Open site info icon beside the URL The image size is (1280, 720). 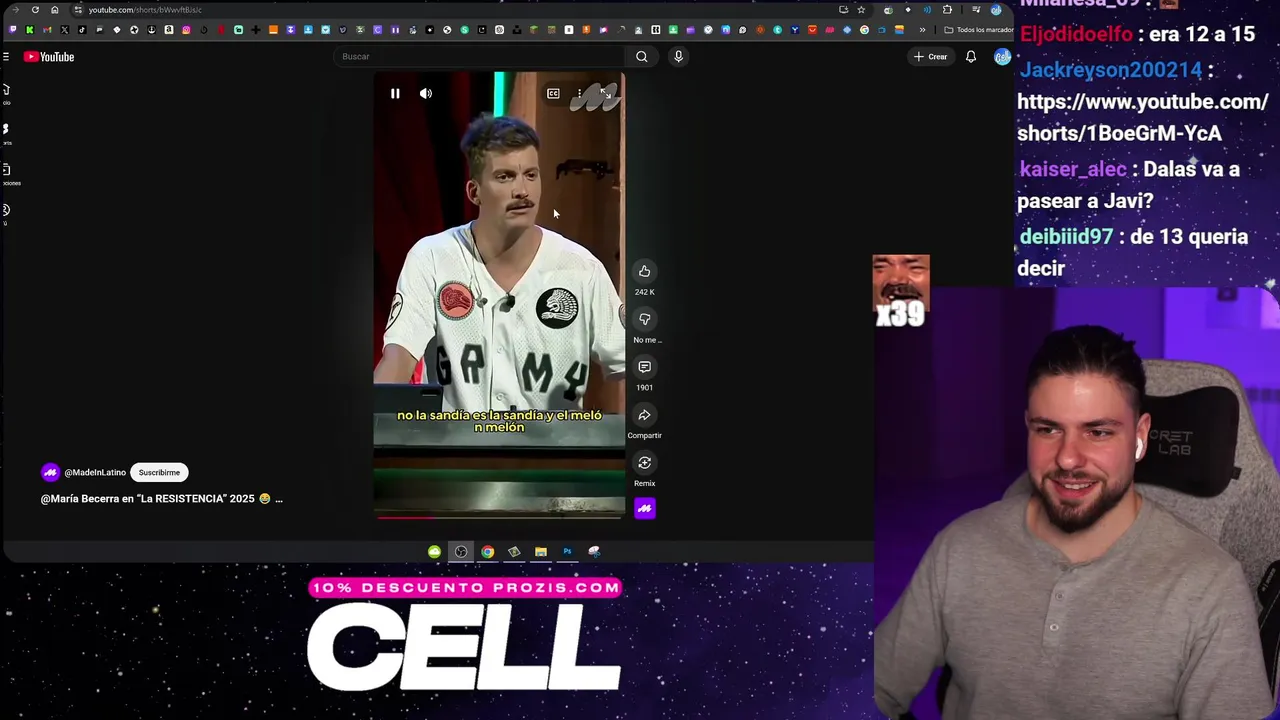pos(77,10)
